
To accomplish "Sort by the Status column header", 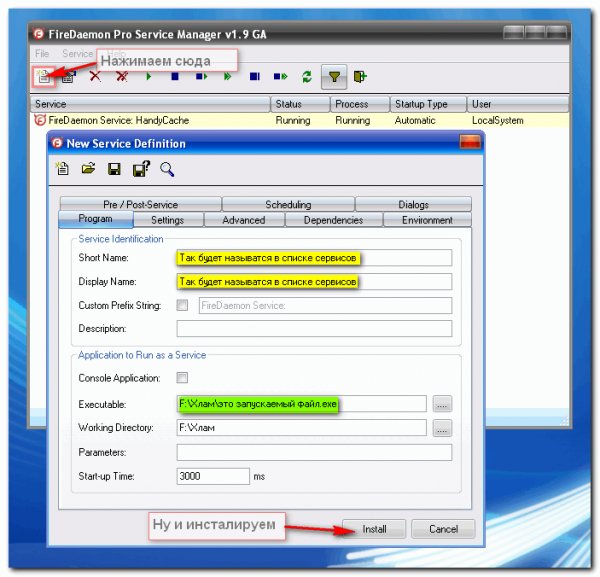I will point(300,104).
